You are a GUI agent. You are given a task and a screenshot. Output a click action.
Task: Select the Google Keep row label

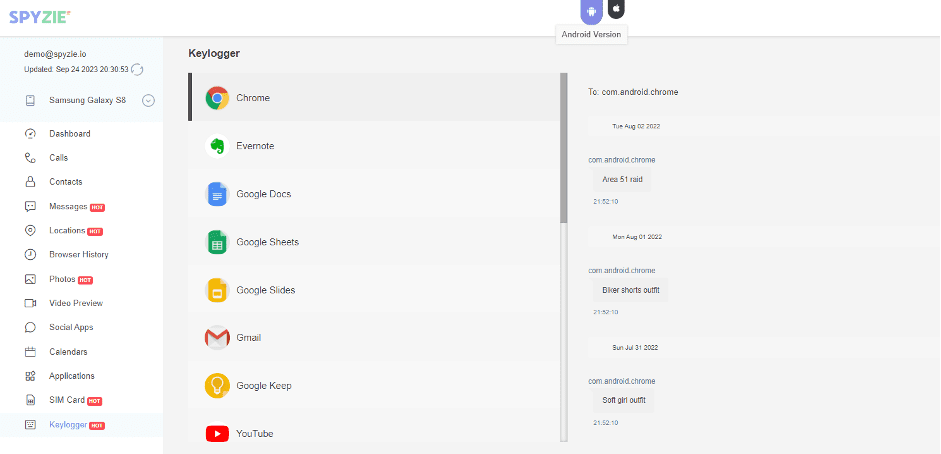(x=264, y=386)
